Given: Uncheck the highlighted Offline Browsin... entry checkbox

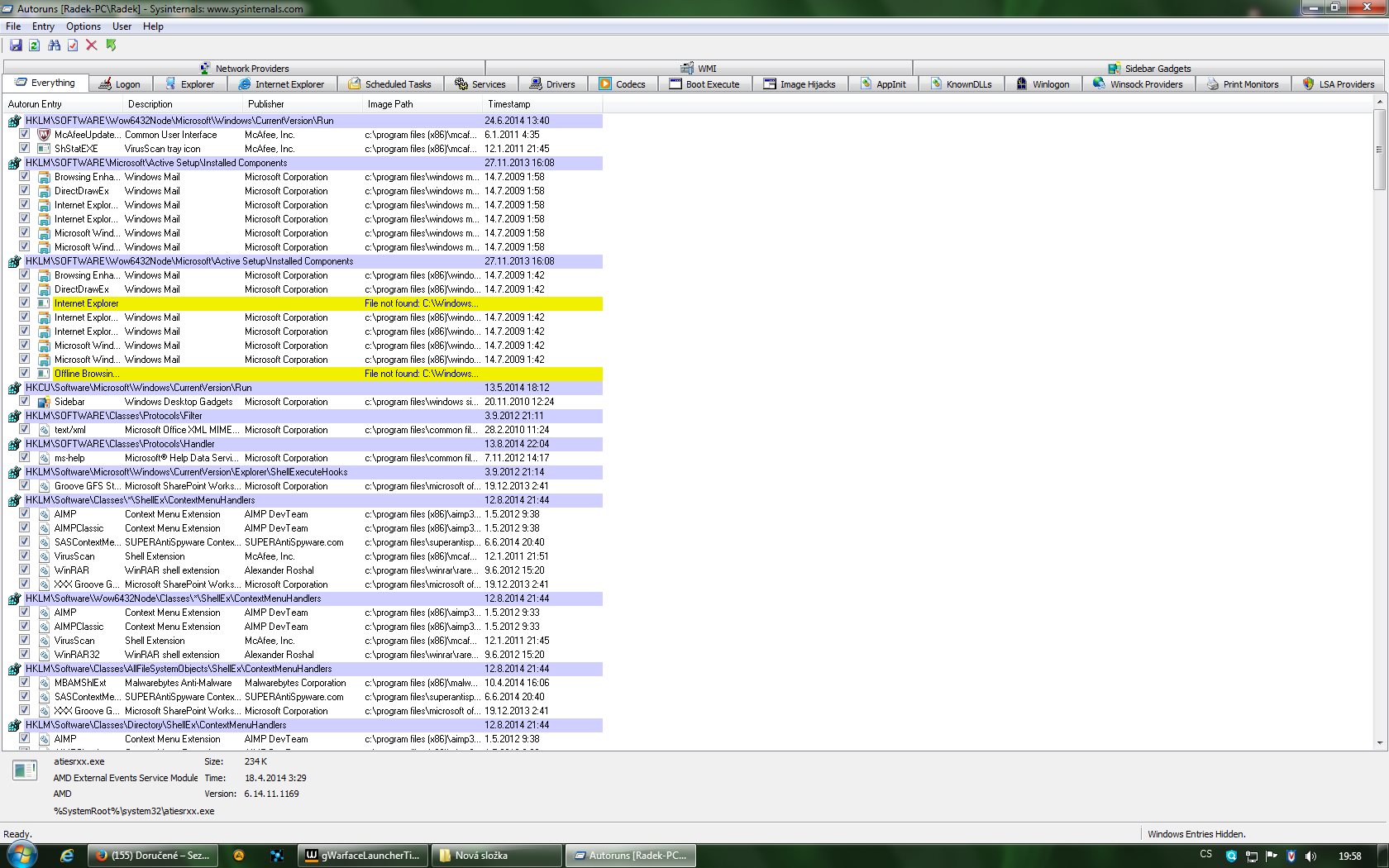Looking at the screenshot, I should 24,373.
